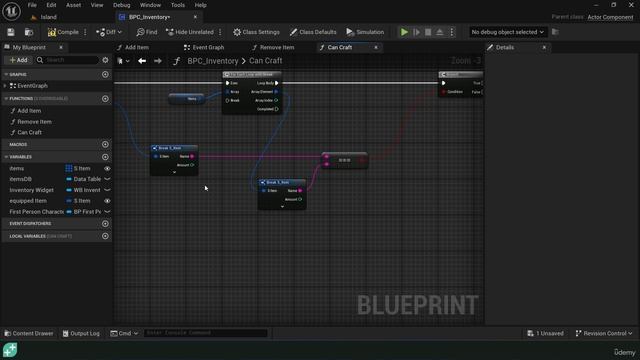
Task: Open play options three-dot menu
Action: 451,32
